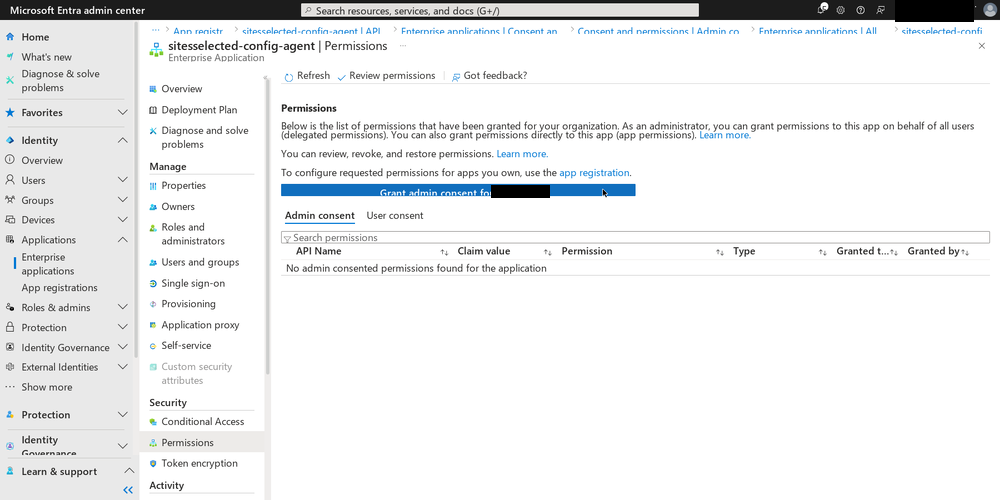Expand the Groups chevron

point(123,200)
